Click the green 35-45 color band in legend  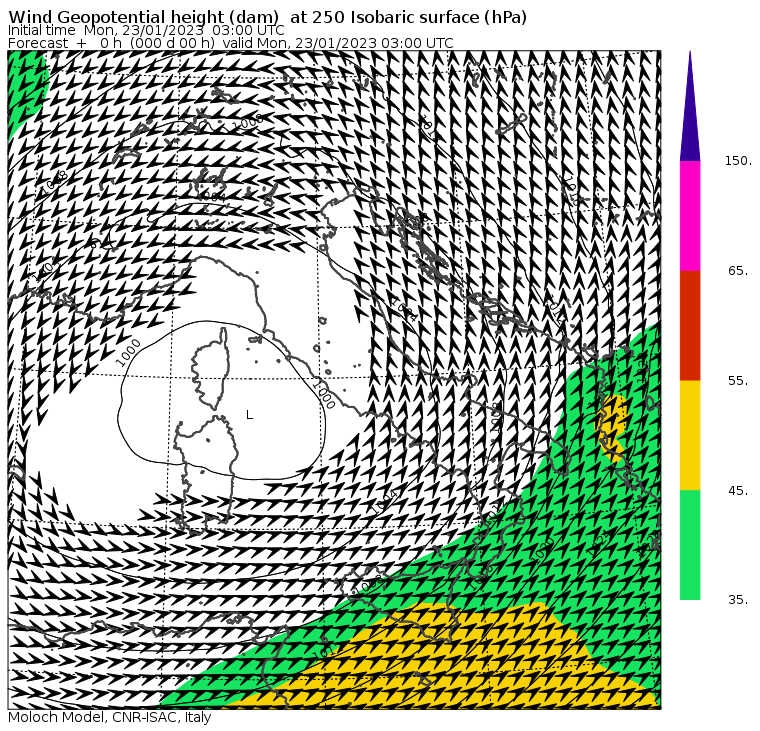[x=690, y=545]
